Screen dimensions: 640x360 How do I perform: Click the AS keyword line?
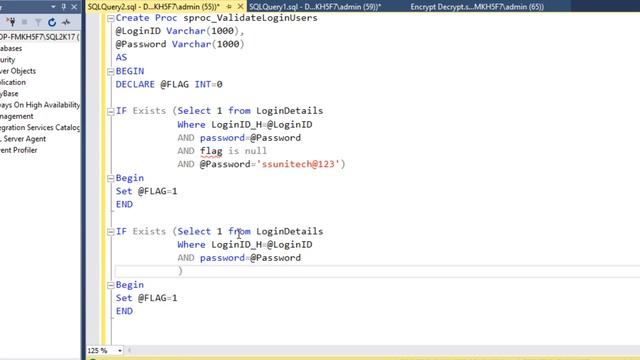[121, 57]
